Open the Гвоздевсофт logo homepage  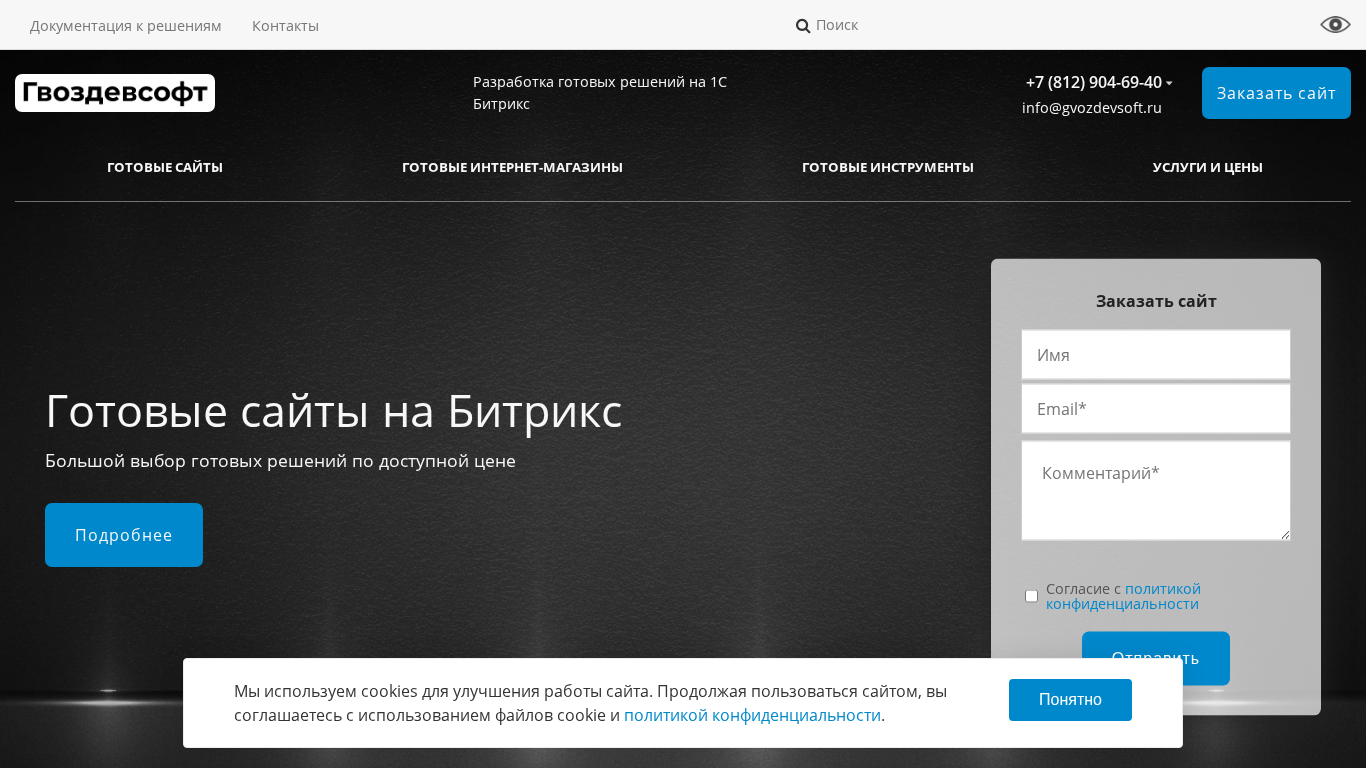115,93
